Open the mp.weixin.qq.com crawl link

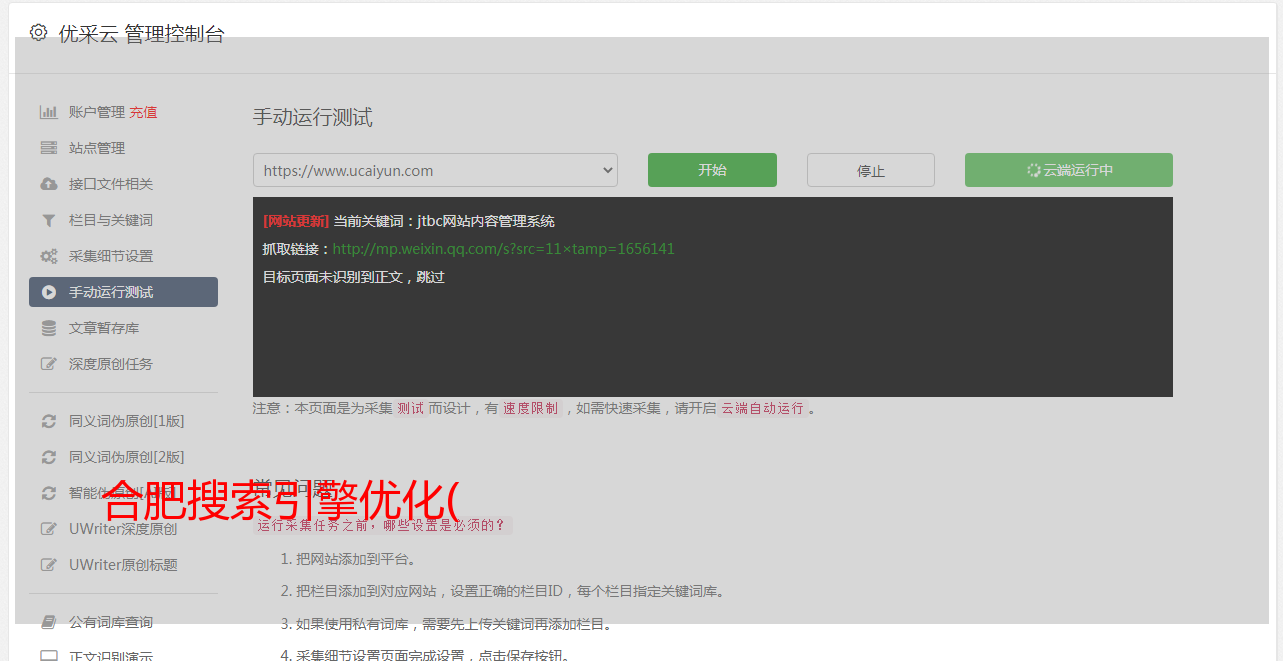coord(503,249)
